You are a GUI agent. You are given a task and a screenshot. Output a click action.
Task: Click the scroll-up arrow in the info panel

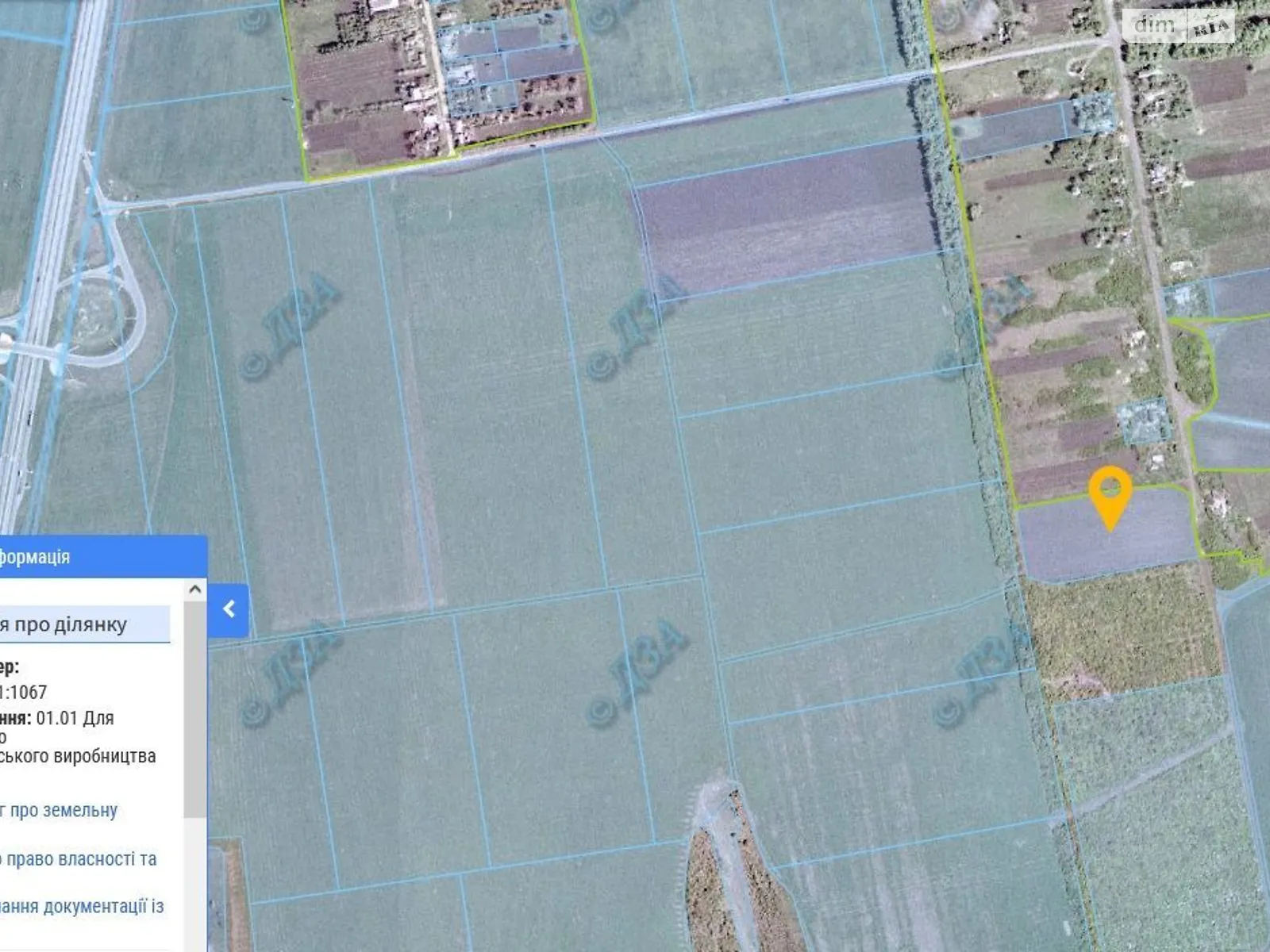pyautogui.click(x=194, y=589)
